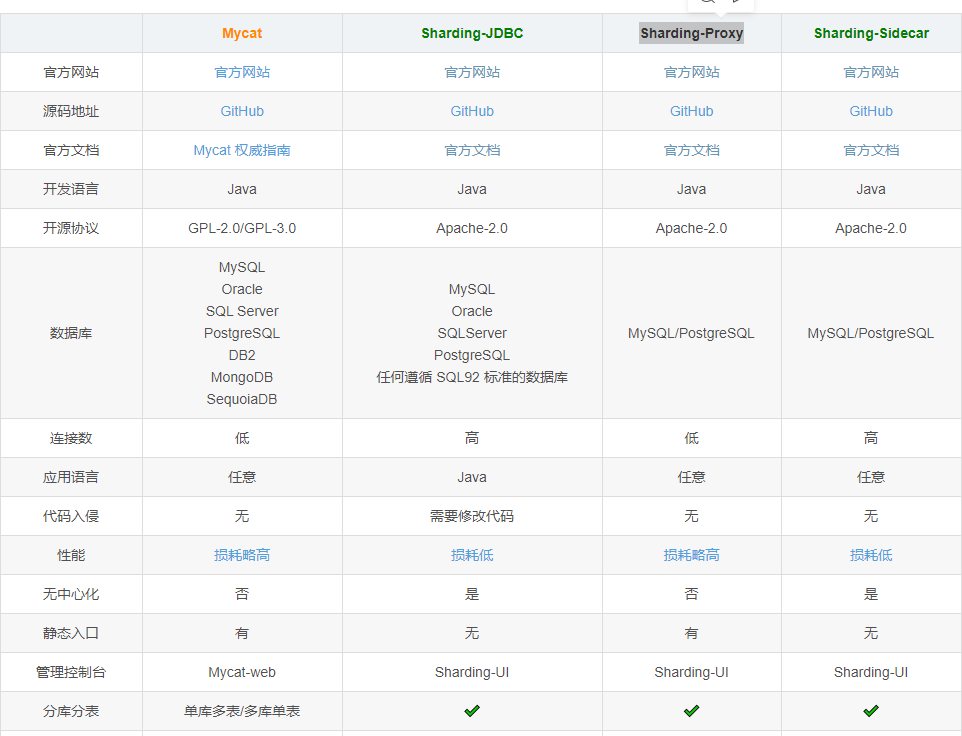Click the 源码地址 row label

[x=71, y=111]
